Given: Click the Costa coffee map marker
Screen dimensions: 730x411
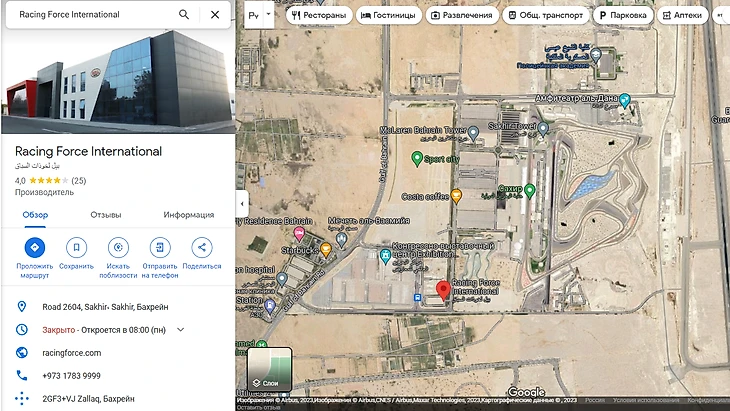Looking at the screenshot, I should [457, 195].
